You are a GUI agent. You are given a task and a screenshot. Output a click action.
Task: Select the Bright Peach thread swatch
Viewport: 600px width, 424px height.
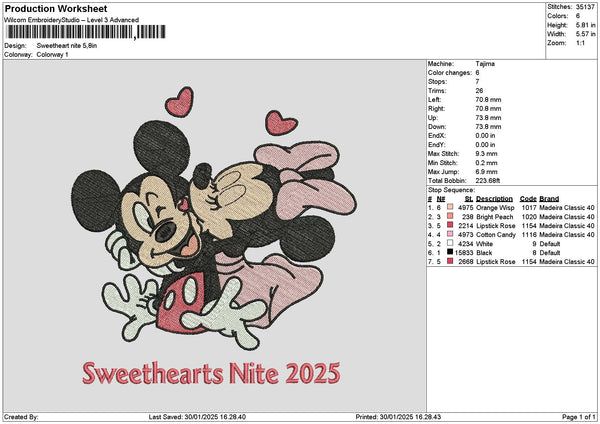point(451,216)
